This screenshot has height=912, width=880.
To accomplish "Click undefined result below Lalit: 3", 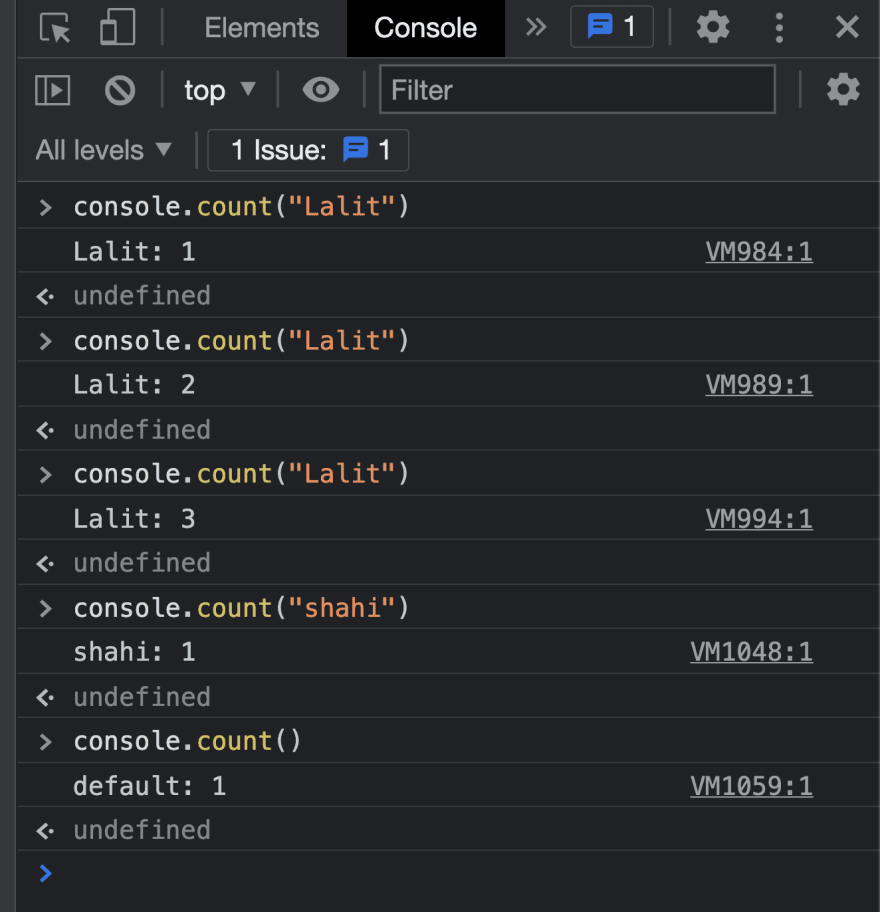I will pyautogui.click(x=142, y=563).
